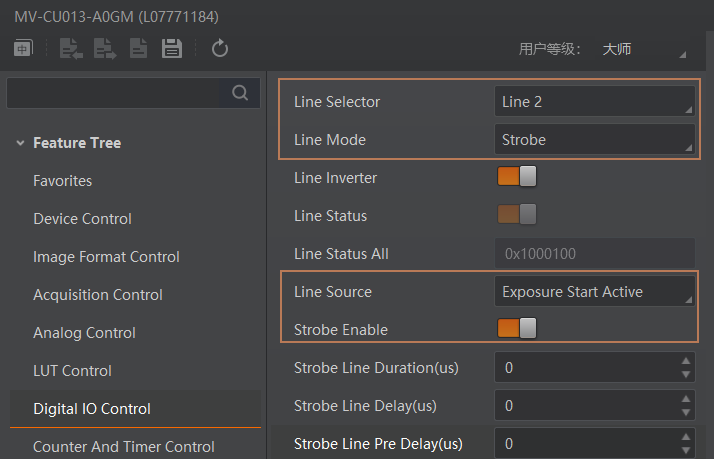Open the Line Source dropdown
The width and height of the screenshot is (714, 459).
[595, 291]
